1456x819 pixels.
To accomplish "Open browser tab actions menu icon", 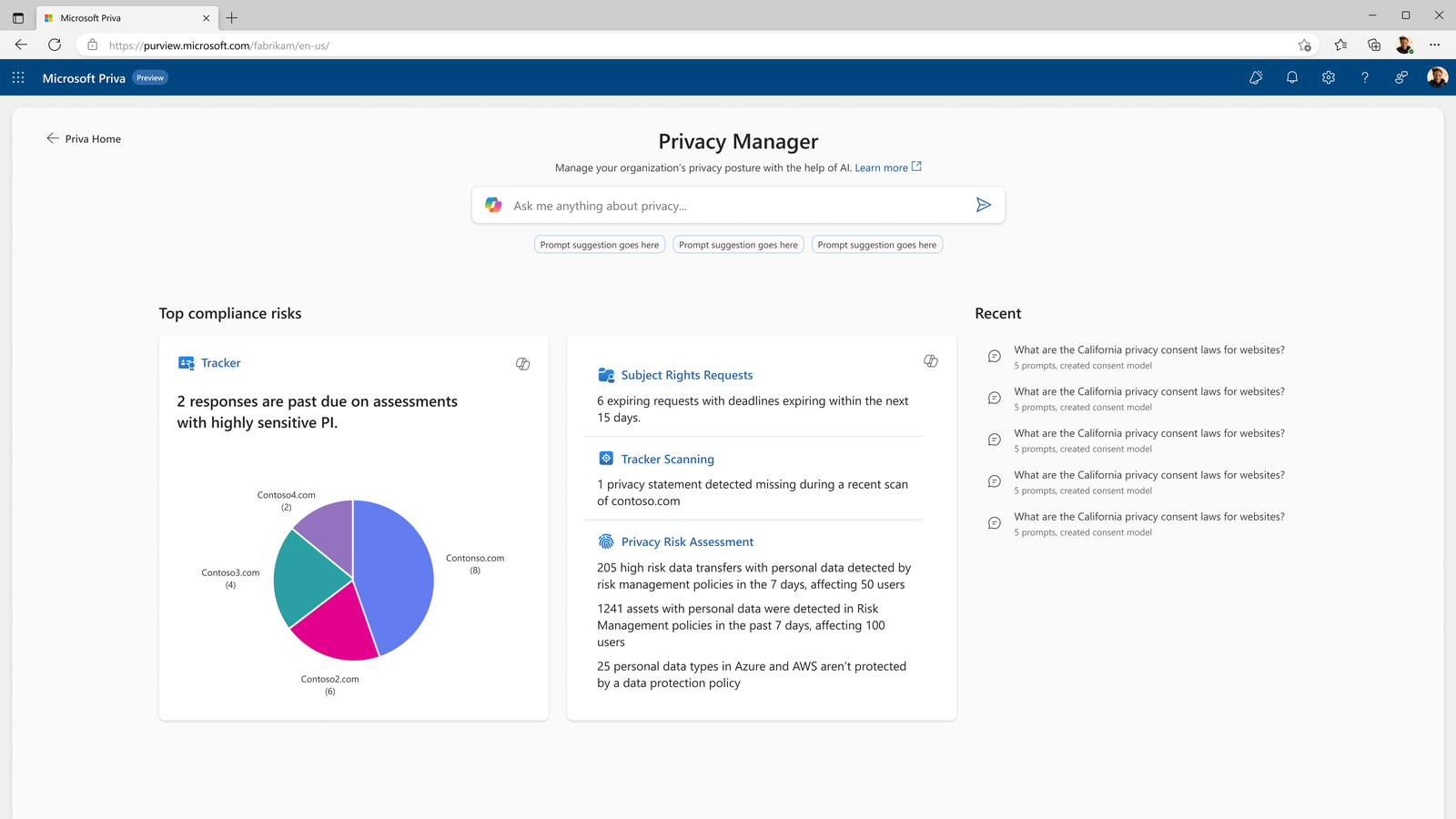I will (17, 17).
